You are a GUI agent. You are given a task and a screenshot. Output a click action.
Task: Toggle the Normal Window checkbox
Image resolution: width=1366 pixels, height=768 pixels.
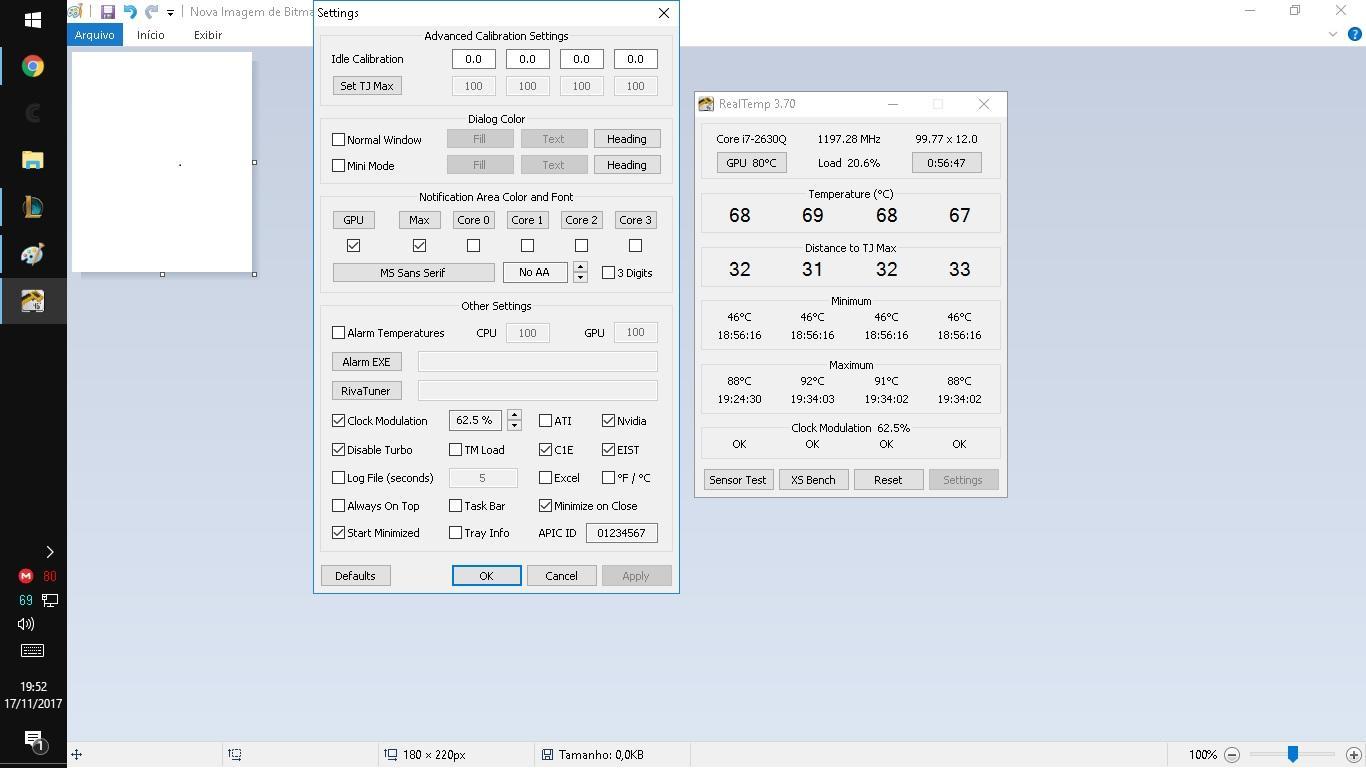[x=338, y=140]
